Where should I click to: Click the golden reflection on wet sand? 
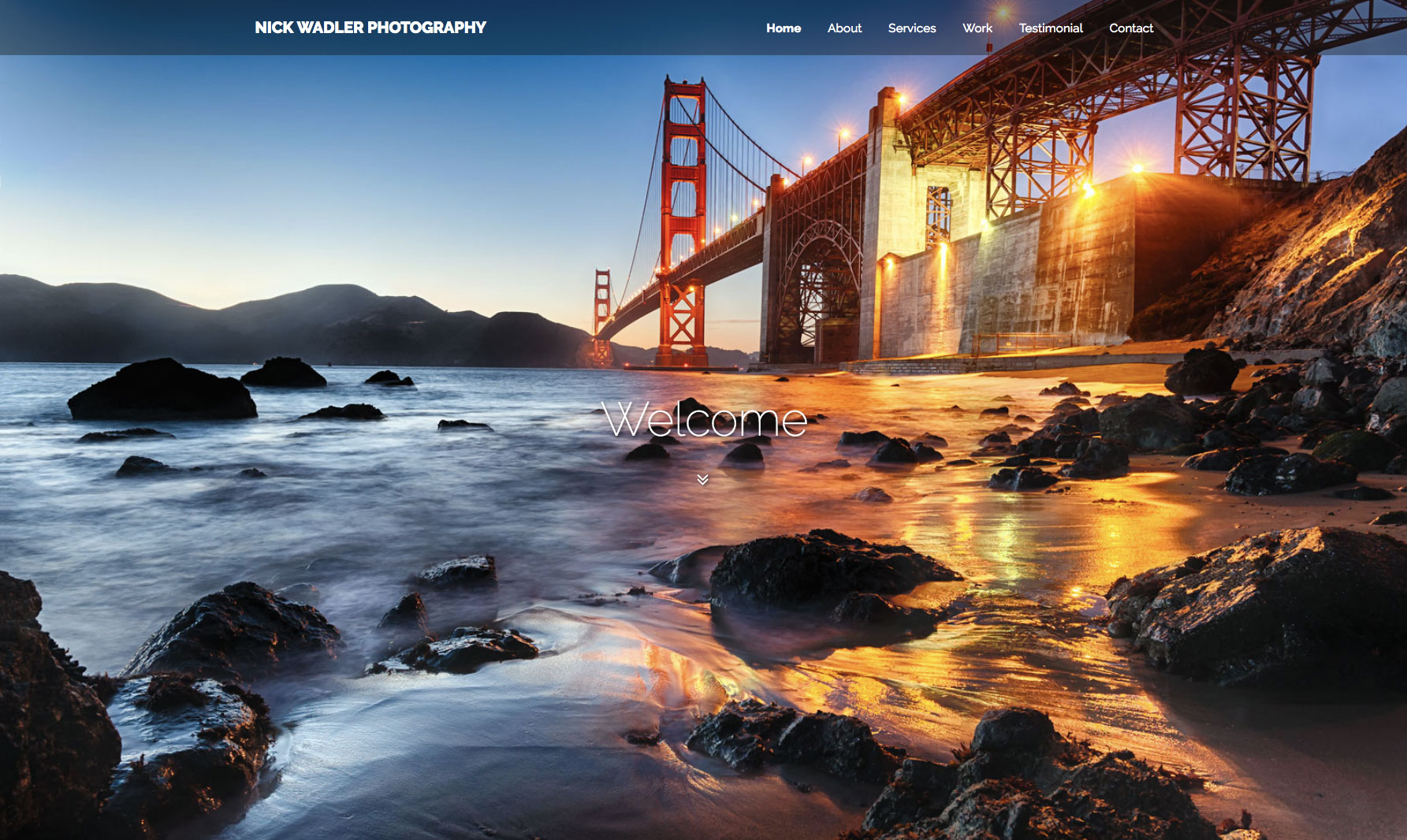(1009, 536)
